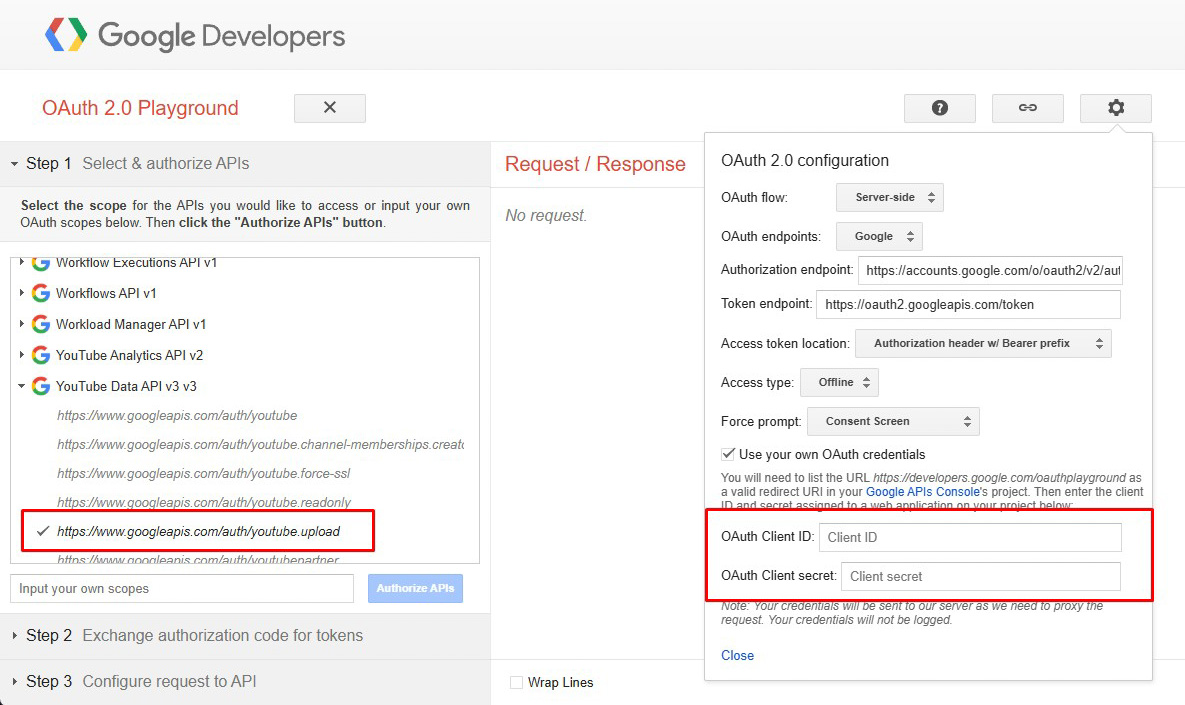This screenshot has height=705, width=1185.
Task: Deselect the auth/youtube.upload scope
Action: coord(198,531)
